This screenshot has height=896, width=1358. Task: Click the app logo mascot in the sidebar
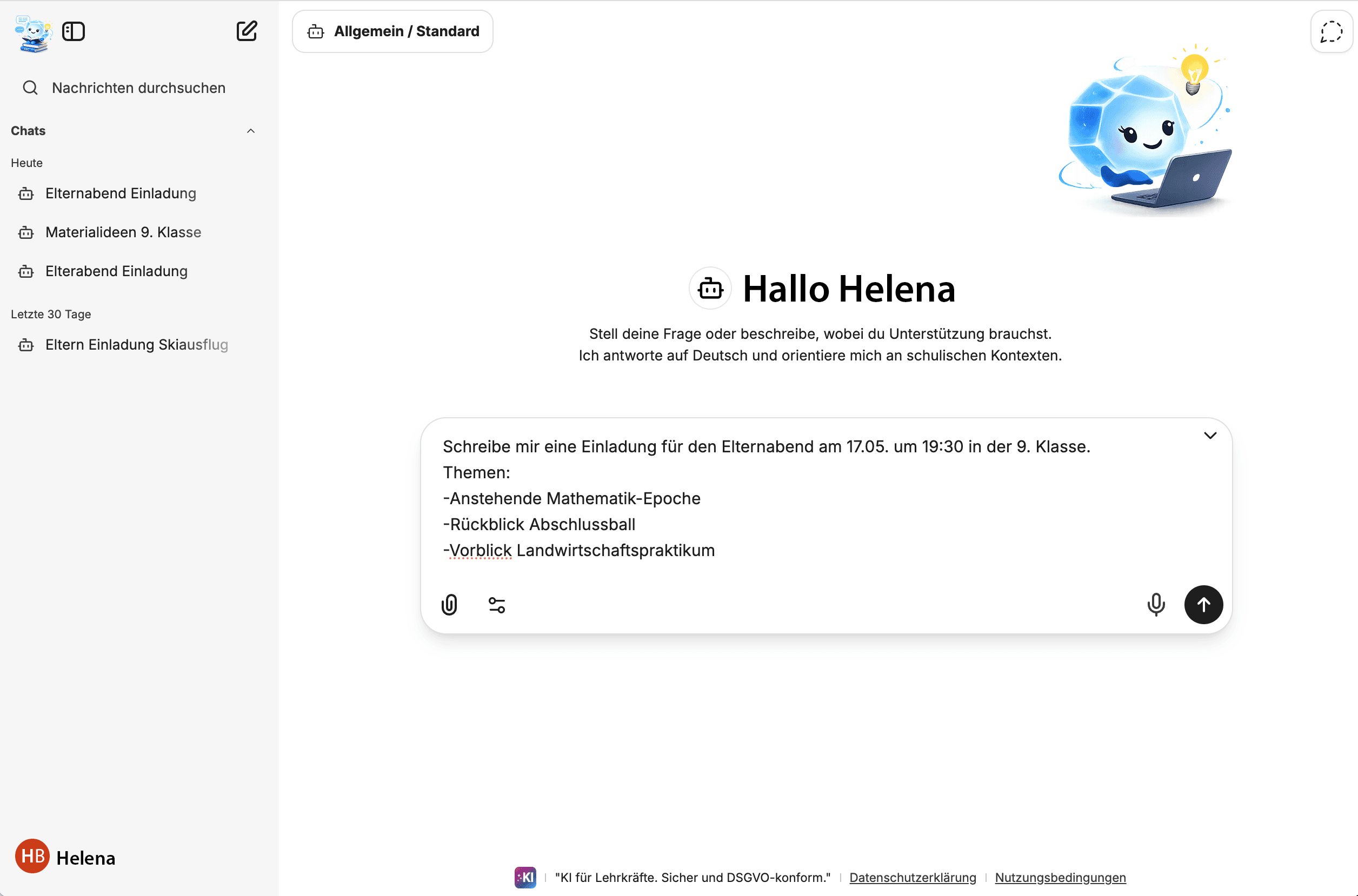point(33,33)
